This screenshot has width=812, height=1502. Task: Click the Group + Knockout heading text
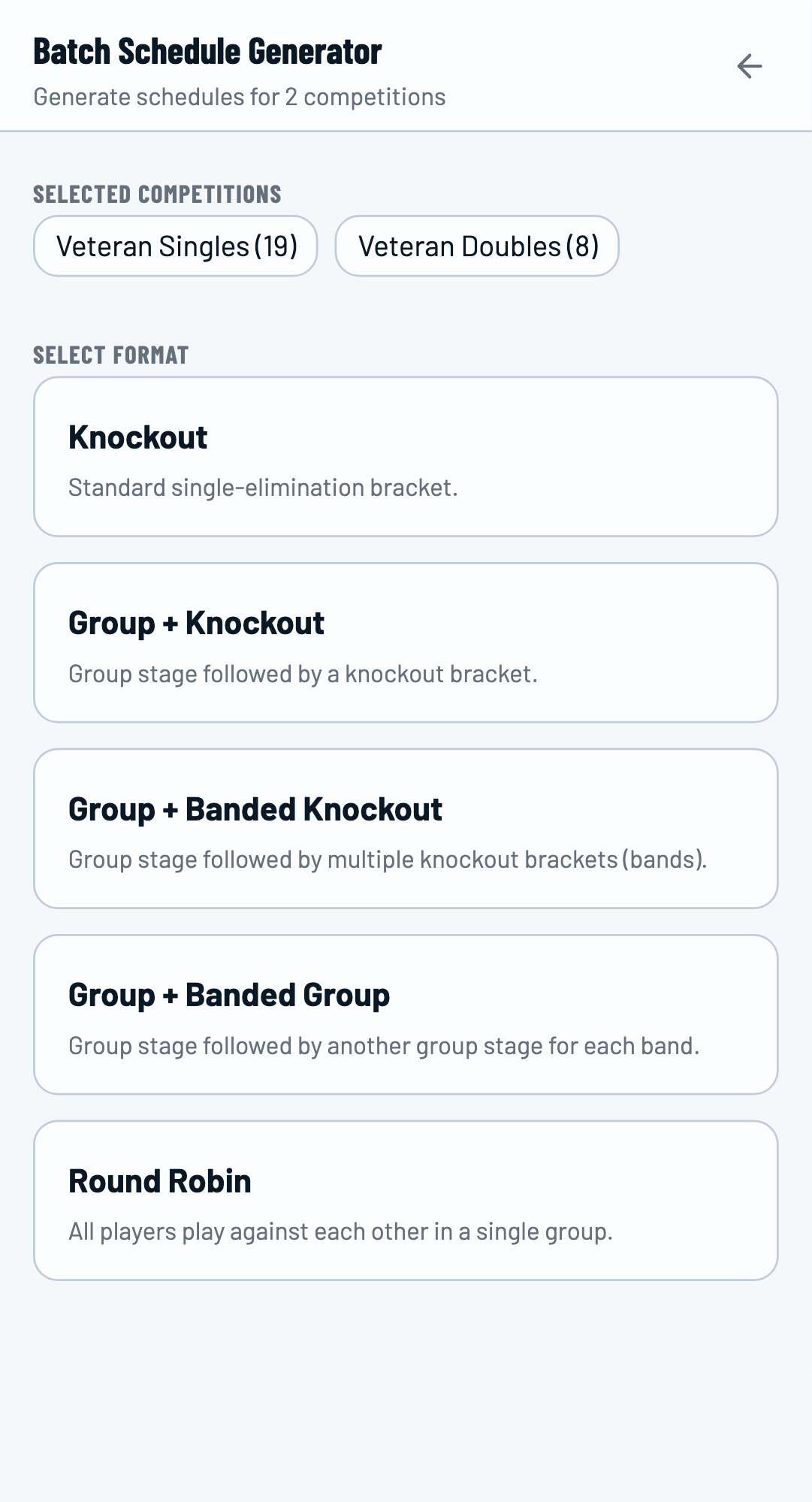(x=195, y=622)
